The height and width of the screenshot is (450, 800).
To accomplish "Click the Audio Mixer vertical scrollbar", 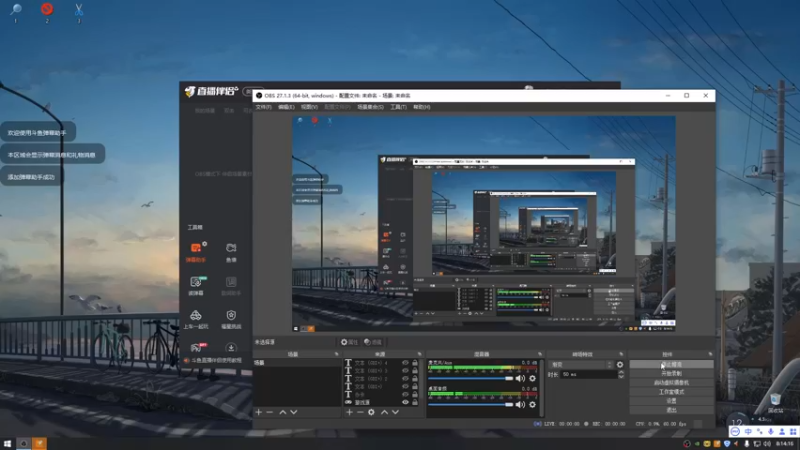I will tap(541, 388).
